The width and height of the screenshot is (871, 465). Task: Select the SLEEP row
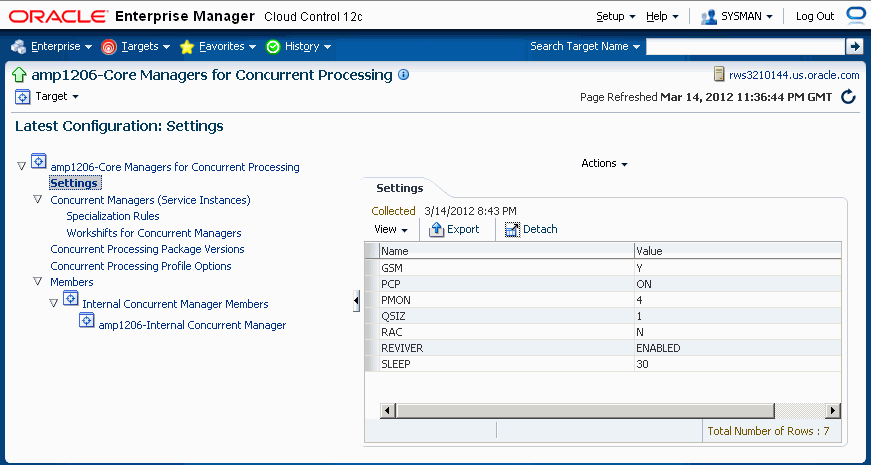(x=603, y=364)
